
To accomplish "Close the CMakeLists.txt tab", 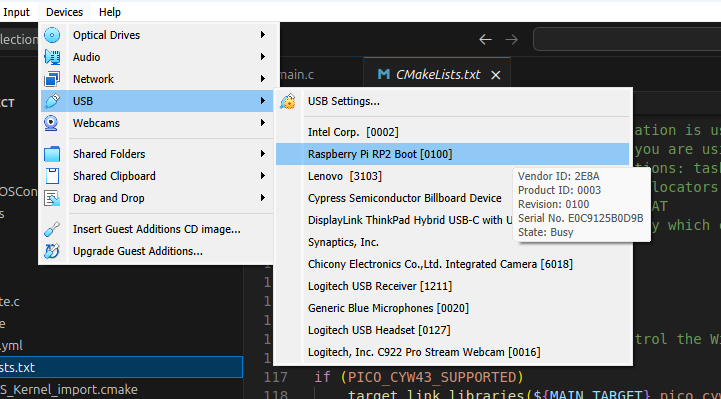I will [496, 75].
